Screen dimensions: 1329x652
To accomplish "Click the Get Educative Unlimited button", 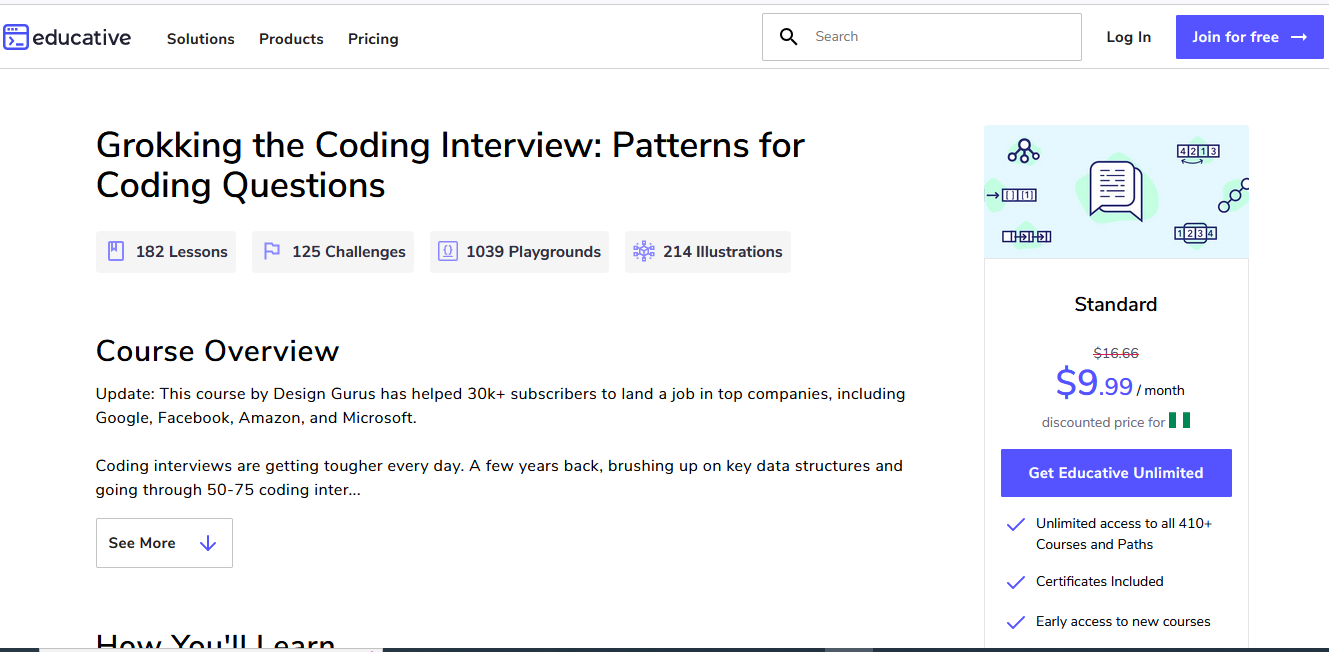I will click(x=1116, y=473).
